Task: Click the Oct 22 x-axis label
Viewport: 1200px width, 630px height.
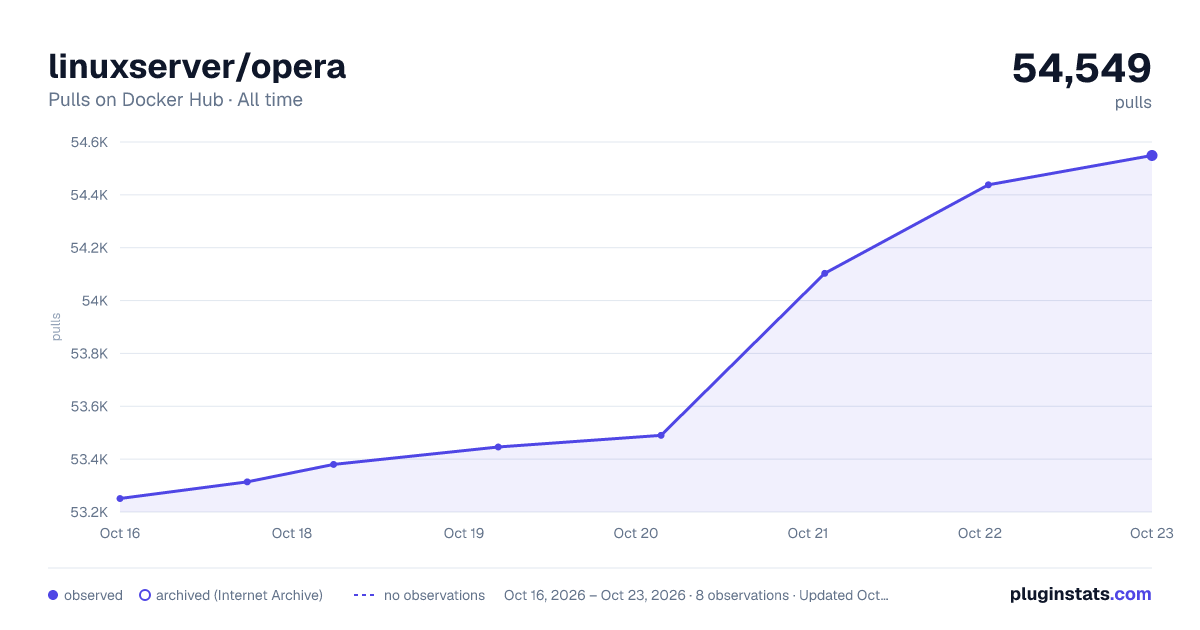Action: coord(980,533)
